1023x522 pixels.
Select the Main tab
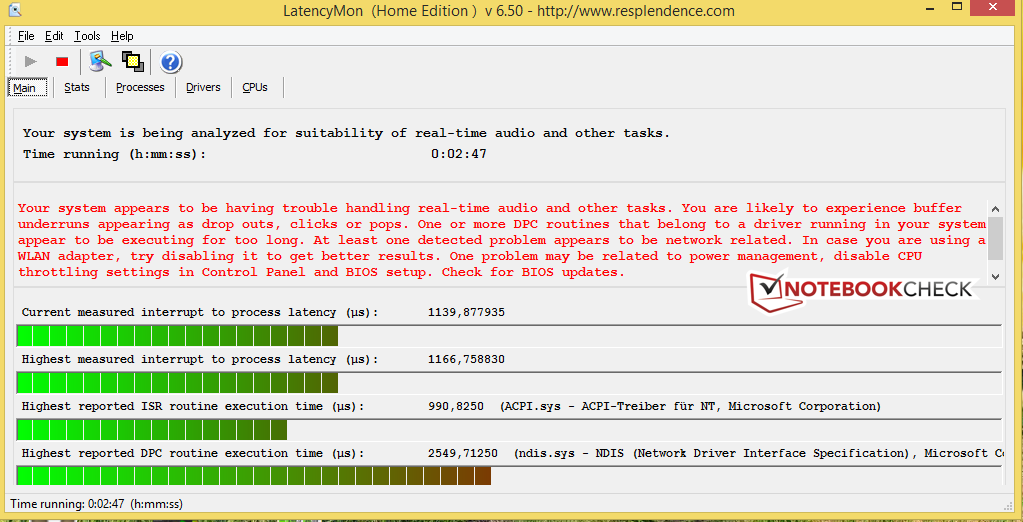27,87
